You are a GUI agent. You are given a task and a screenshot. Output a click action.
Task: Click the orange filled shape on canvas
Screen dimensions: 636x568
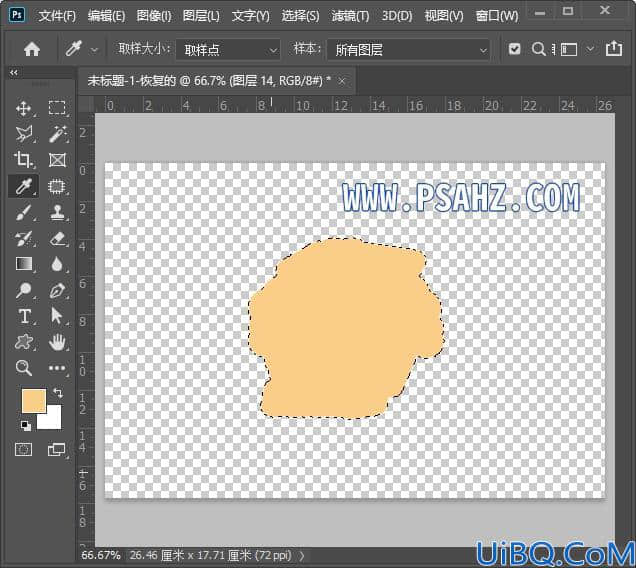pos(345,329)
